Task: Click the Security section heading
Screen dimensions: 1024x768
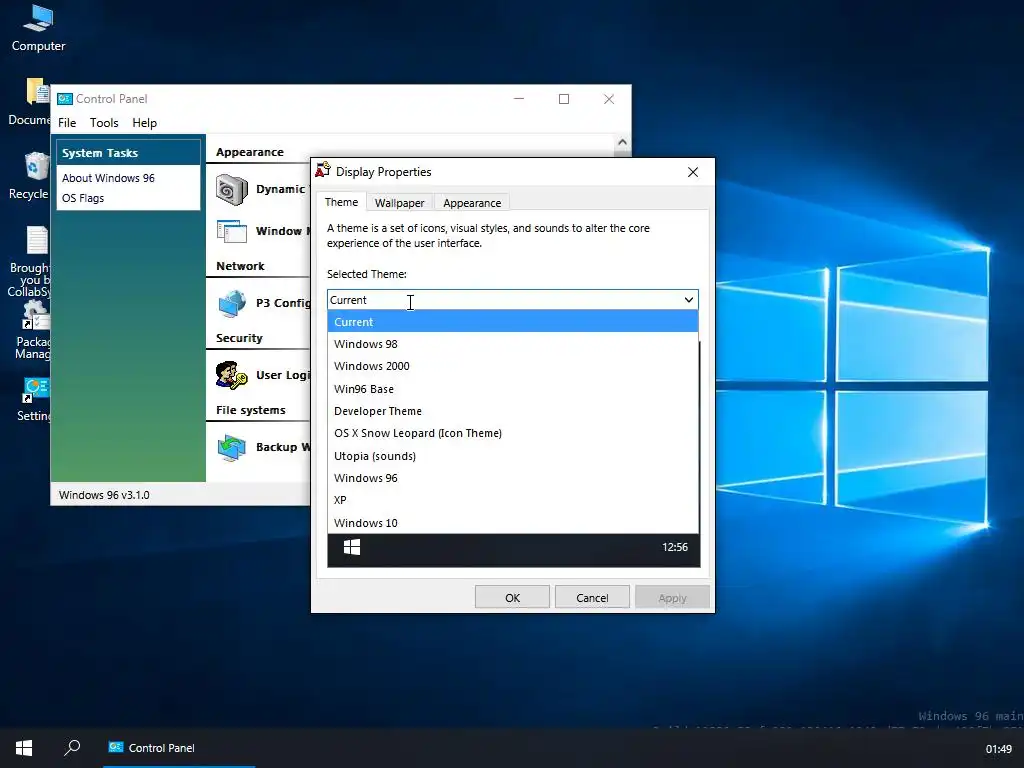Action: coord(239,338)
